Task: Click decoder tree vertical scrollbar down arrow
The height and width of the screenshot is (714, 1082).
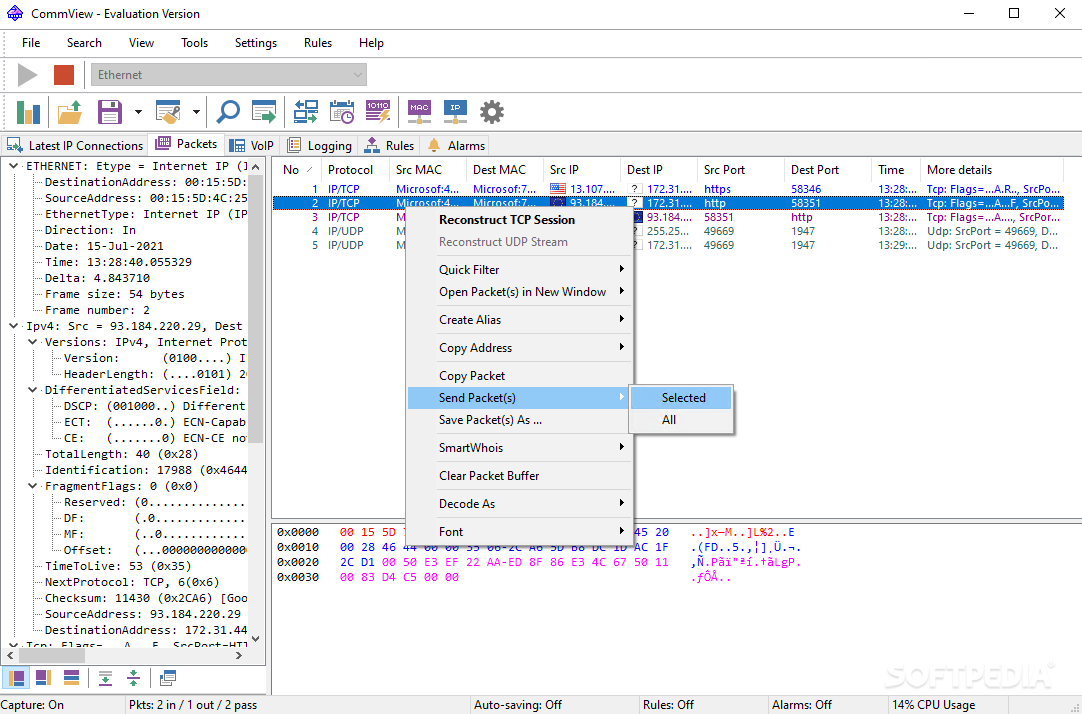Action: coord(255,639)
